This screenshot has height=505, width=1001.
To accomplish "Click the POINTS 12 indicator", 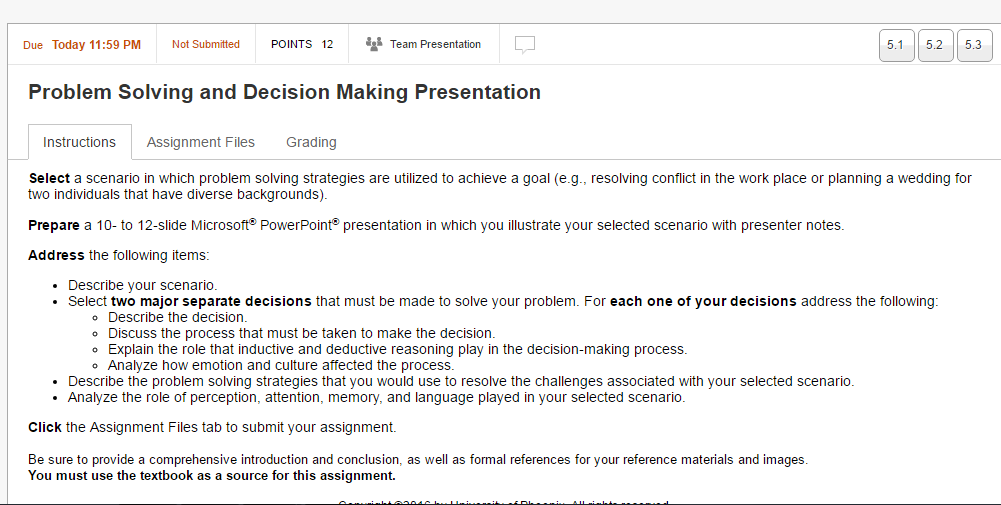I will [302, 44].
